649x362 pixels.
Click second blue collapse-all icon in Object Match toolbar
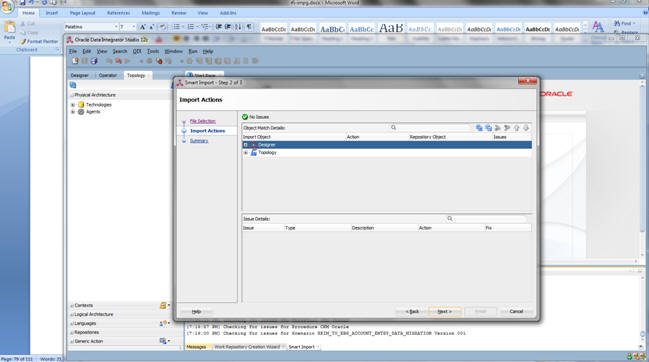(x=488, y=128)
